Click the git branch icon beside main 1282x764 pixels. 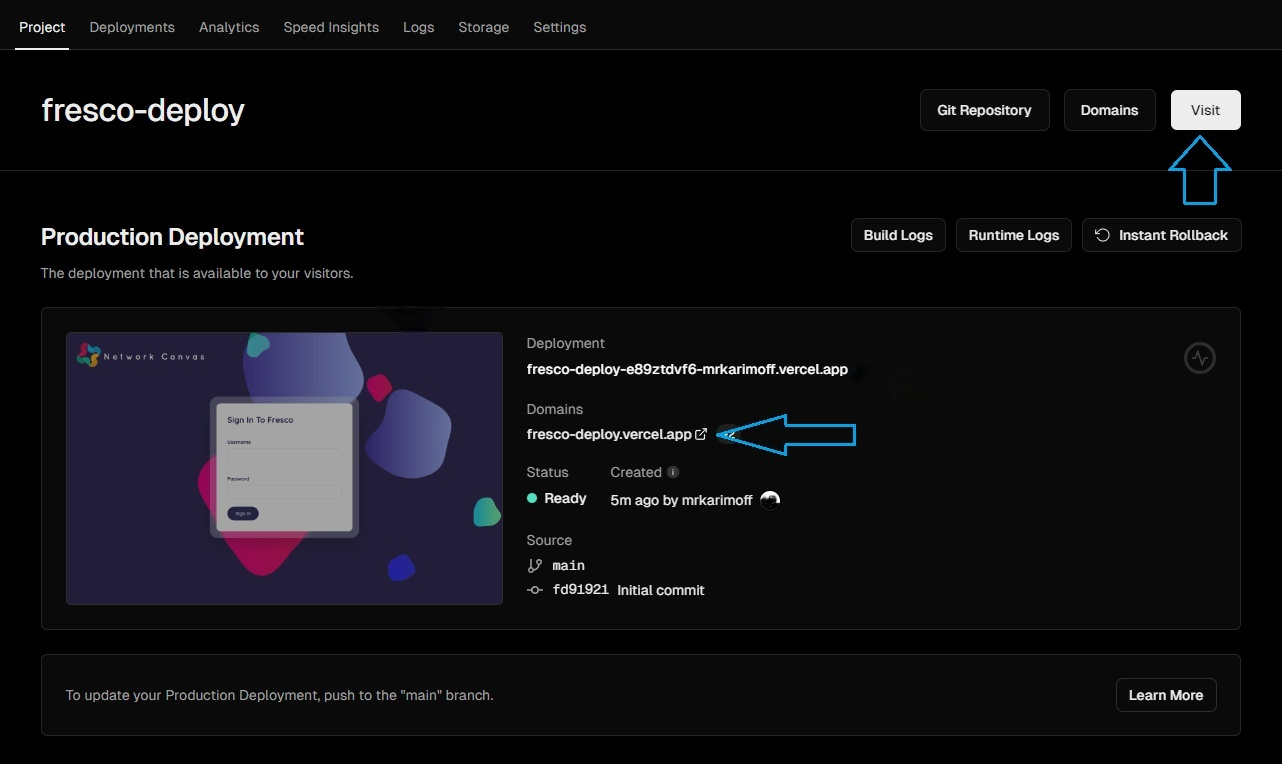coord(534,565)
